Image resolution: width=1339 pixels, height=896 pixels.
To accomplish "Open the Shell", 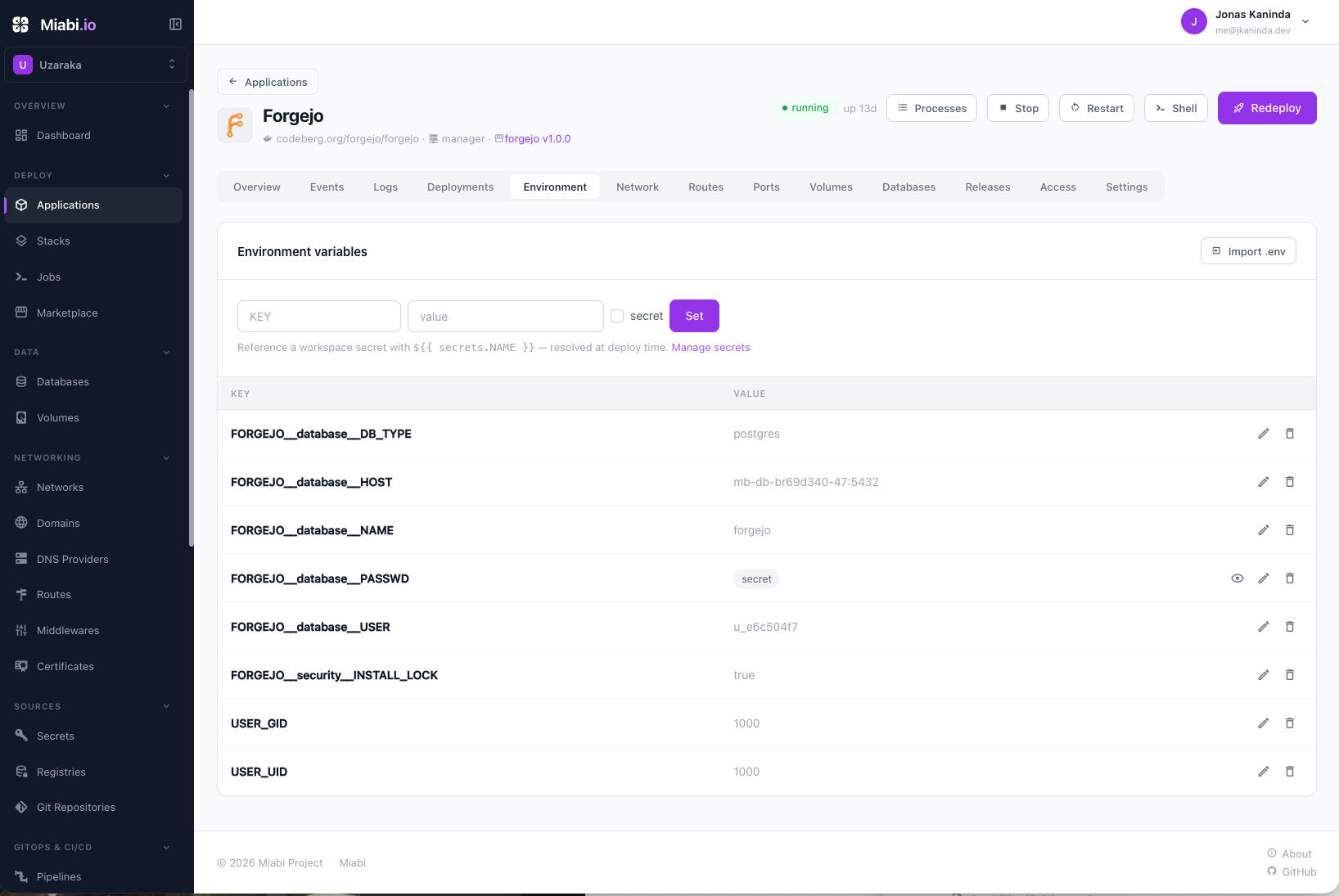I will [1176, 108].
